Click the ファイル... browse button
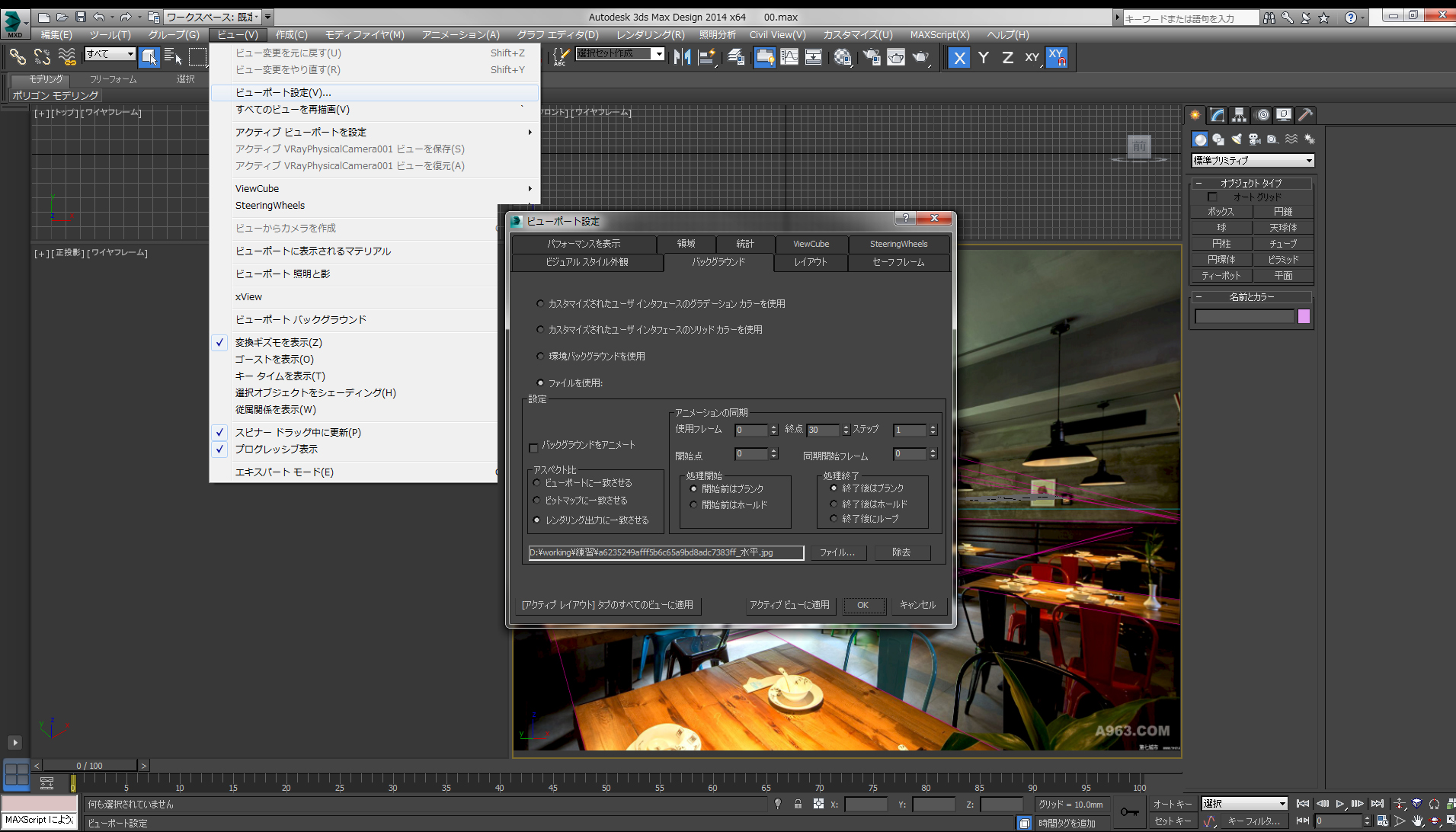 coord(837,552)
